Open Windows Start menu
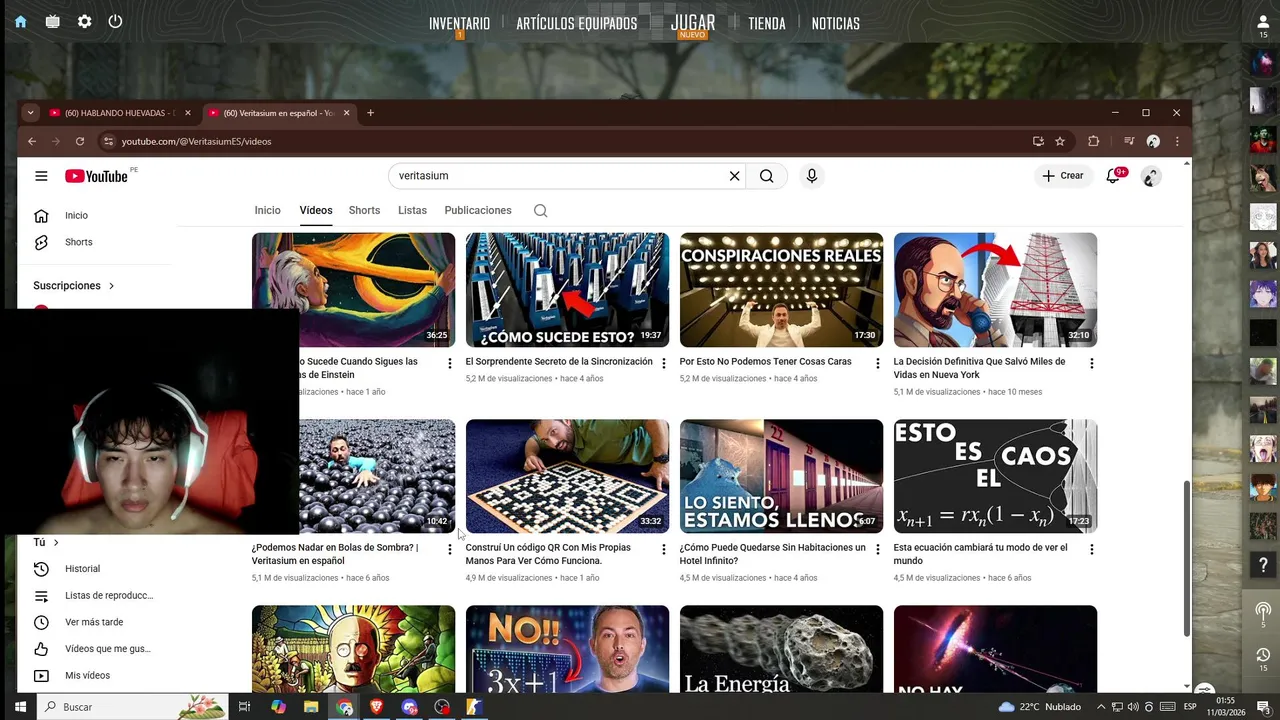Image resolution: width=1280 pixels, height=720 pixels. (x=19, y=707)
